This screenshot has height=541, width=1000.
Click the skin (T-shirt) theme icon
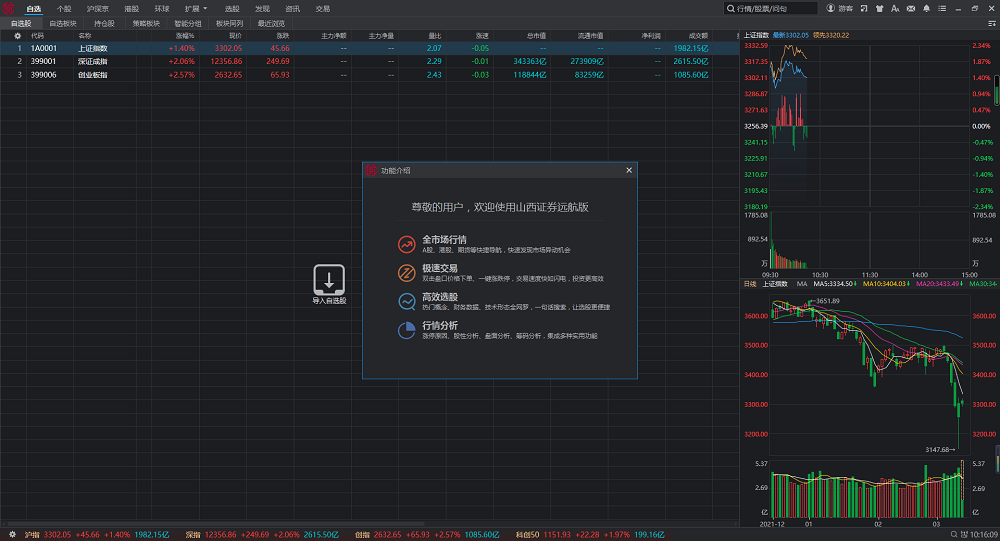879,8
